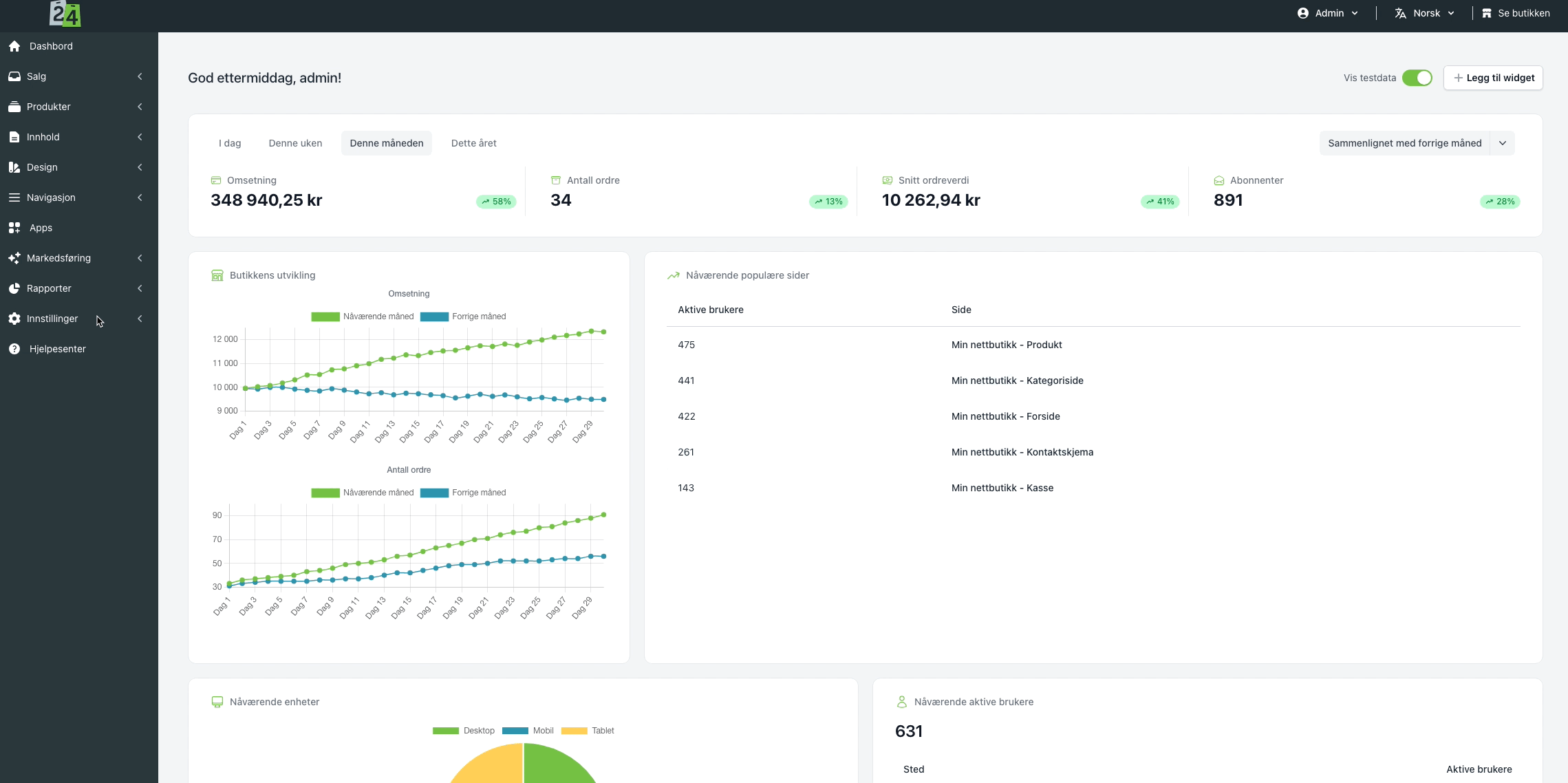Click the Produkter box icon
This screenshot has width=1568, height=783.
tap(14, 107)
